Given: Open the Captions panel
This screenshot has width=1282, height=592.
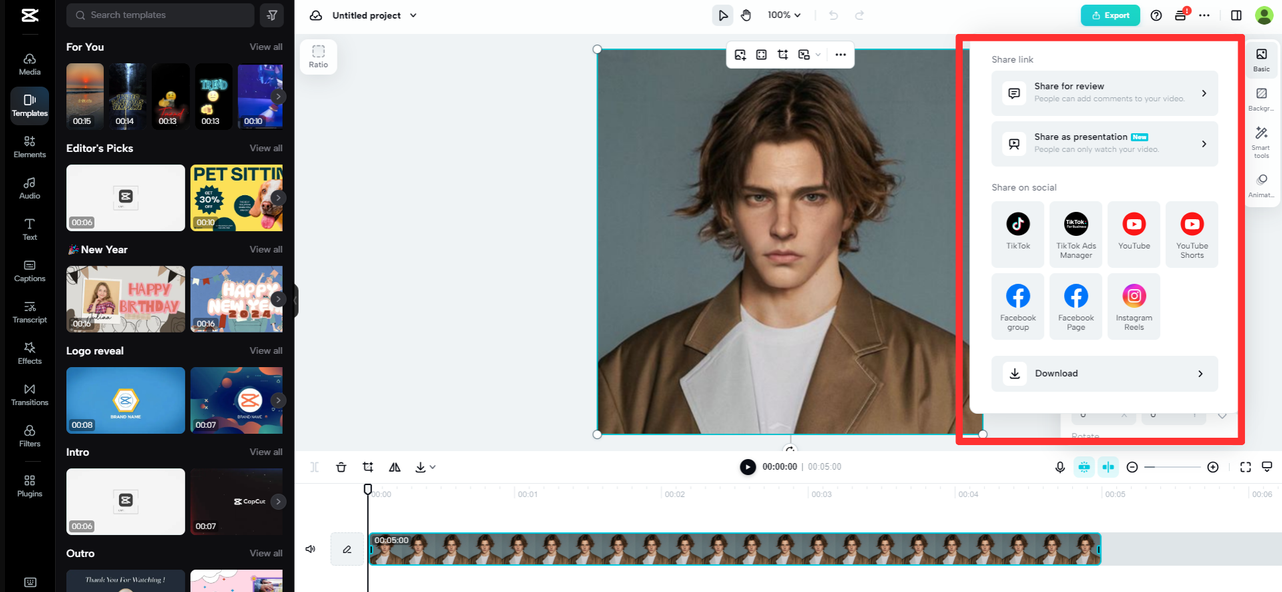Looking at the screenshot, I should [29, 271].
